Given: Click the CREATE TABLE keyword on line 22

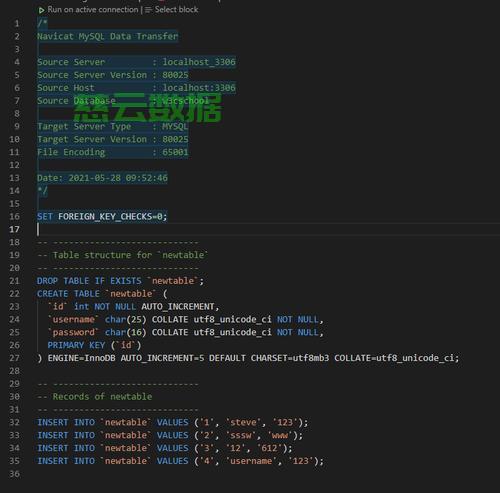Looking at the screenshot, I should pyautogui.click(x=68, y=294).
